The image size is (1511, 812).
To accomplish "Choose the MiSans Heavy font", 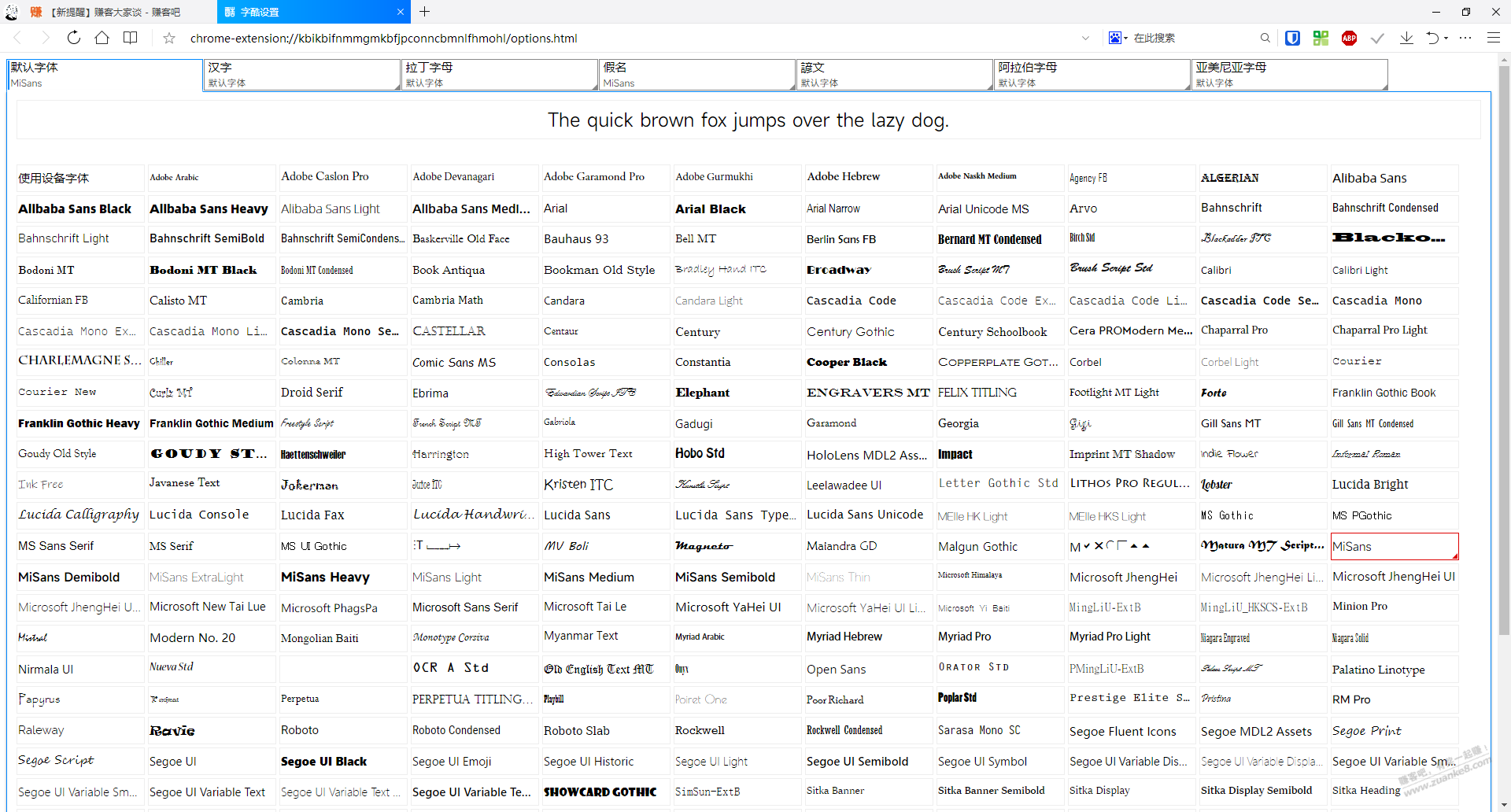I will pyautogui.click(x=342, y=577).
